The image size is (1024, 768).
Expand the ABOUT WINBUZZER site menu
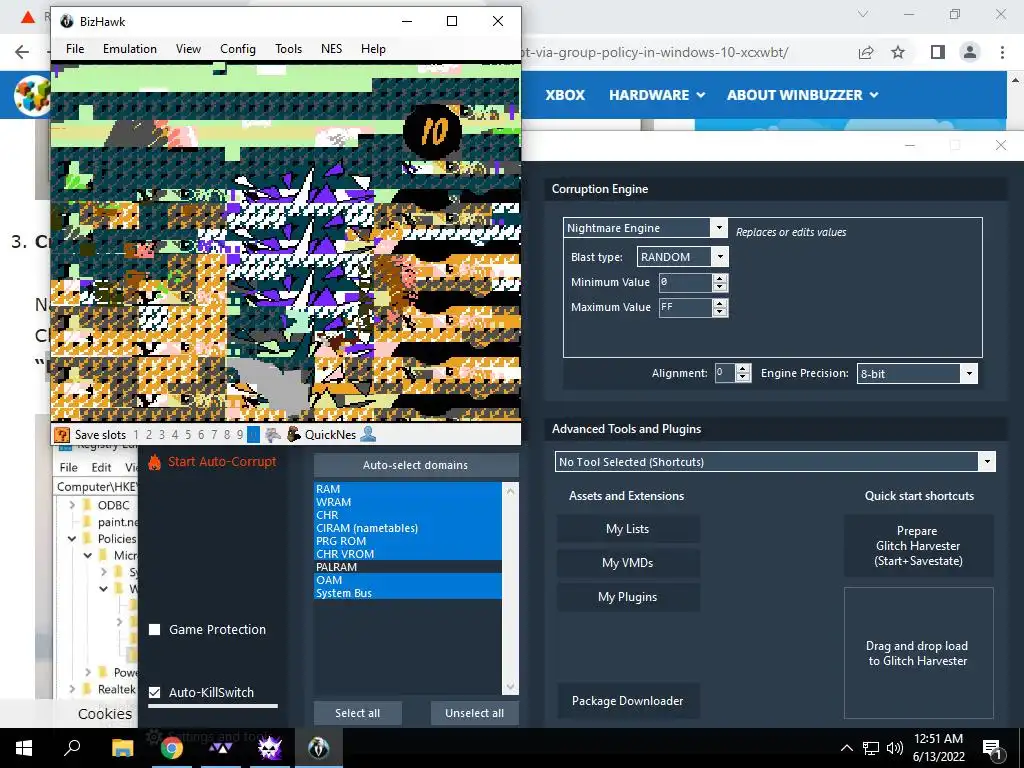pos(803,95)
